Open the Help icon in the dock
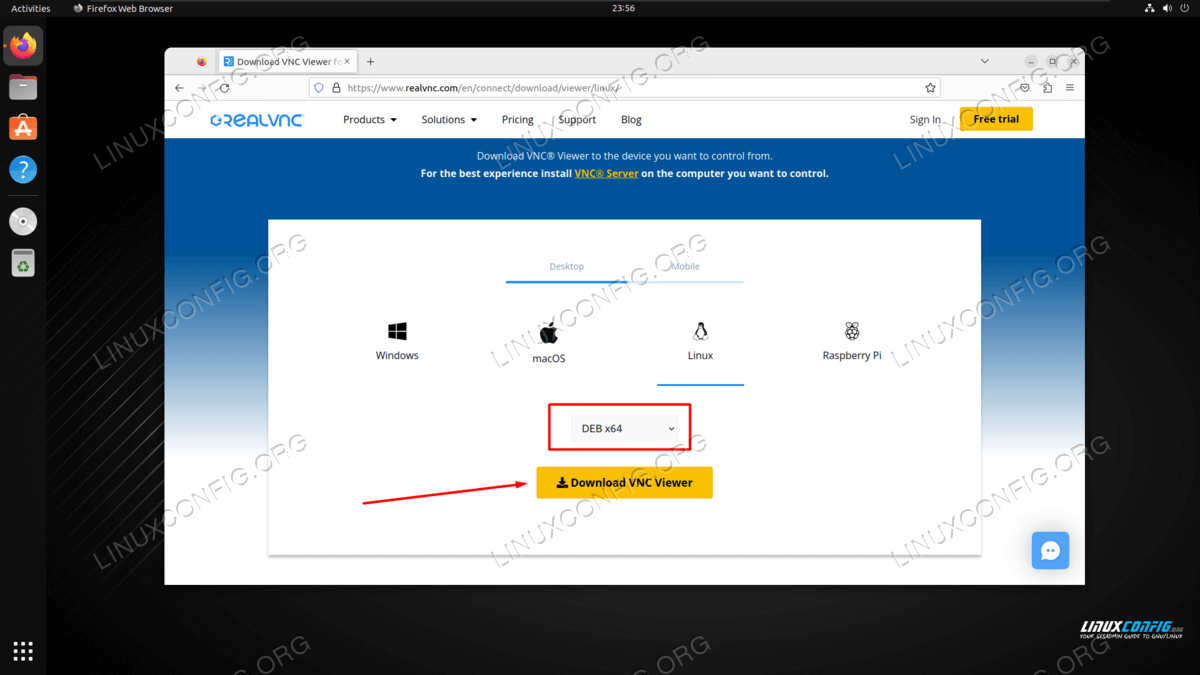 pyautogui.click(x=23, y=169)
